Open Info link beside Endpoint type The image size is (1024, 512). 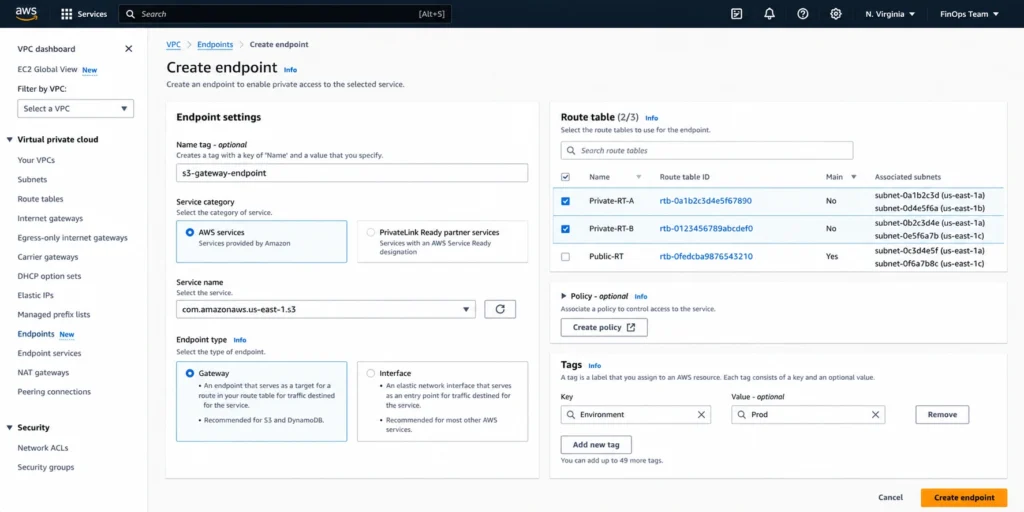click(x=240, y=340)
